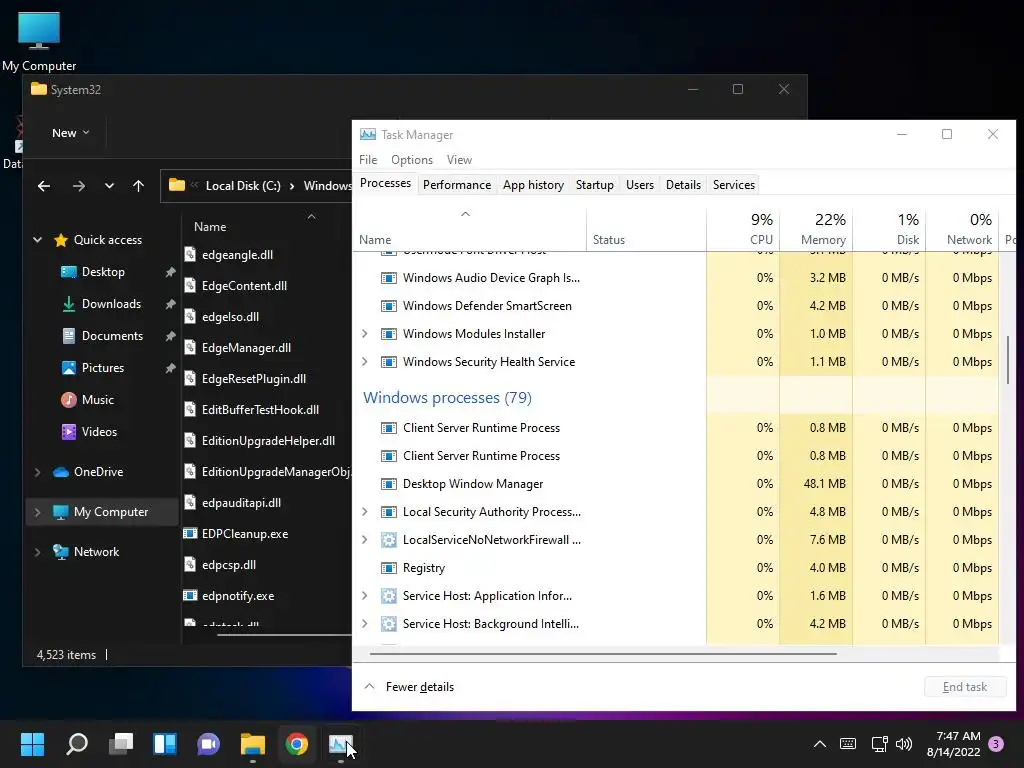Expand Local Security Authority Process
This screenshot has height=768, width=1024.
pyautogui.click(x=365, y=512)
